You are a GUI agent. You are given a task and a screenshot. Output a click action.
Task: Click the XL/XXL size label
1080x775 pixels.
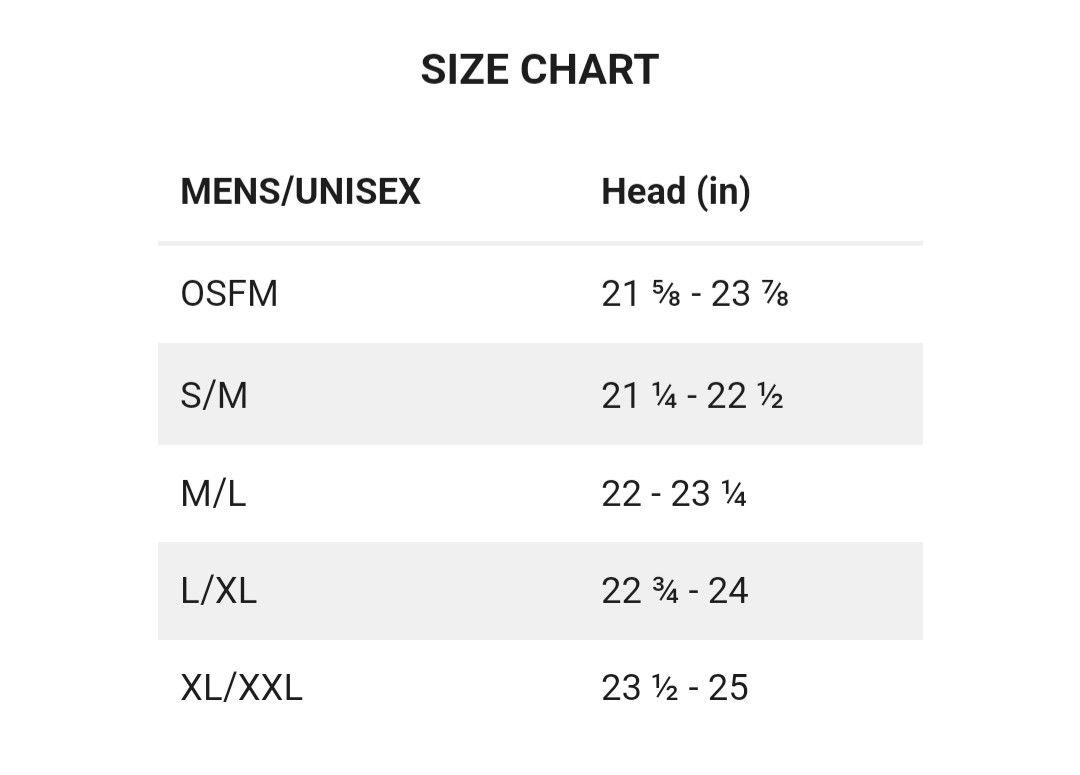(x=241, y=688)
